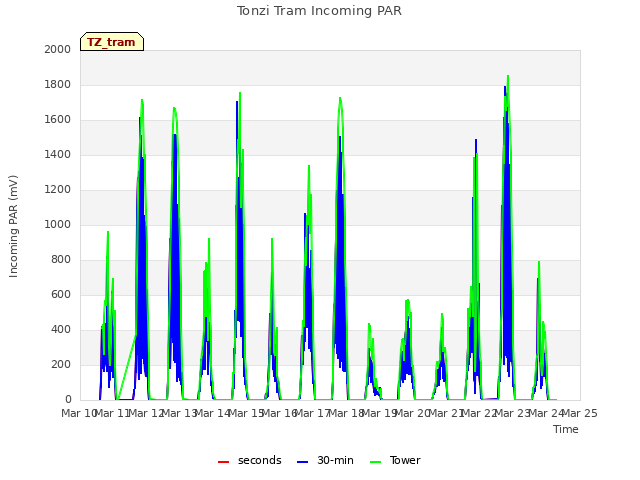Click the Mar 25 x-axis date label
The height and width of the screenshot is (480, 640).
pyautogui.click(x=580, y=413)
